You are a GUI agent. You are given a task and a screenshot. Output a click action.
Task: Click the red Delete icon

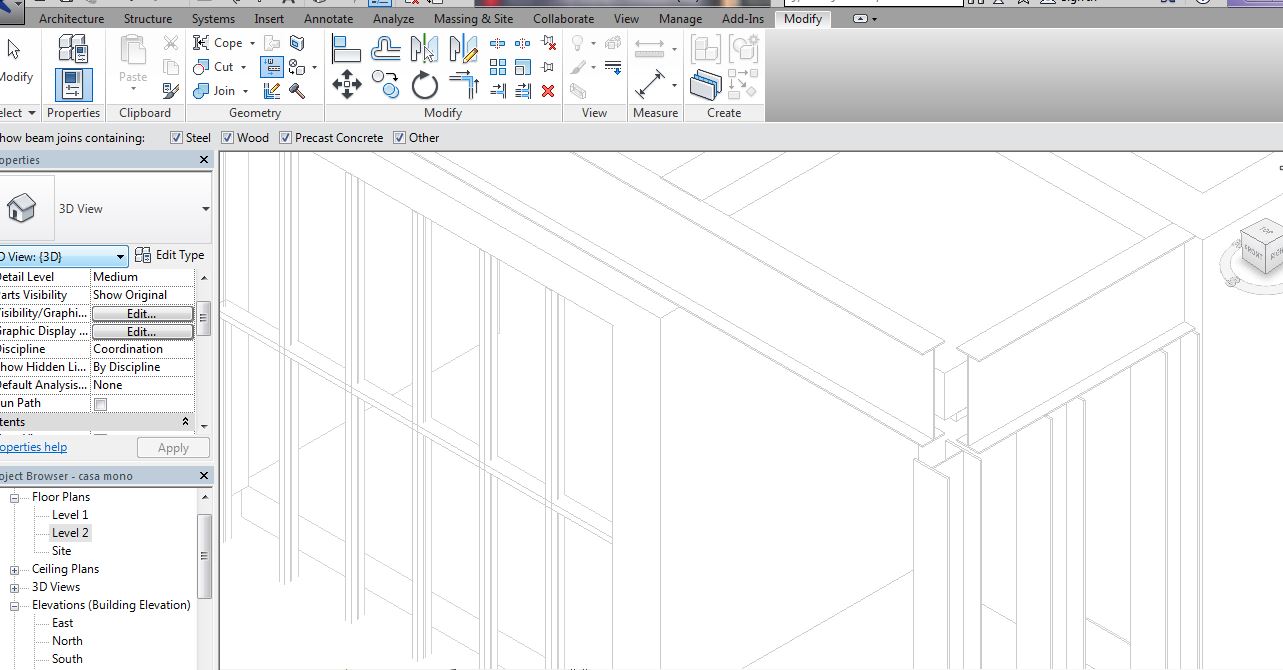[x=548, y=91]
